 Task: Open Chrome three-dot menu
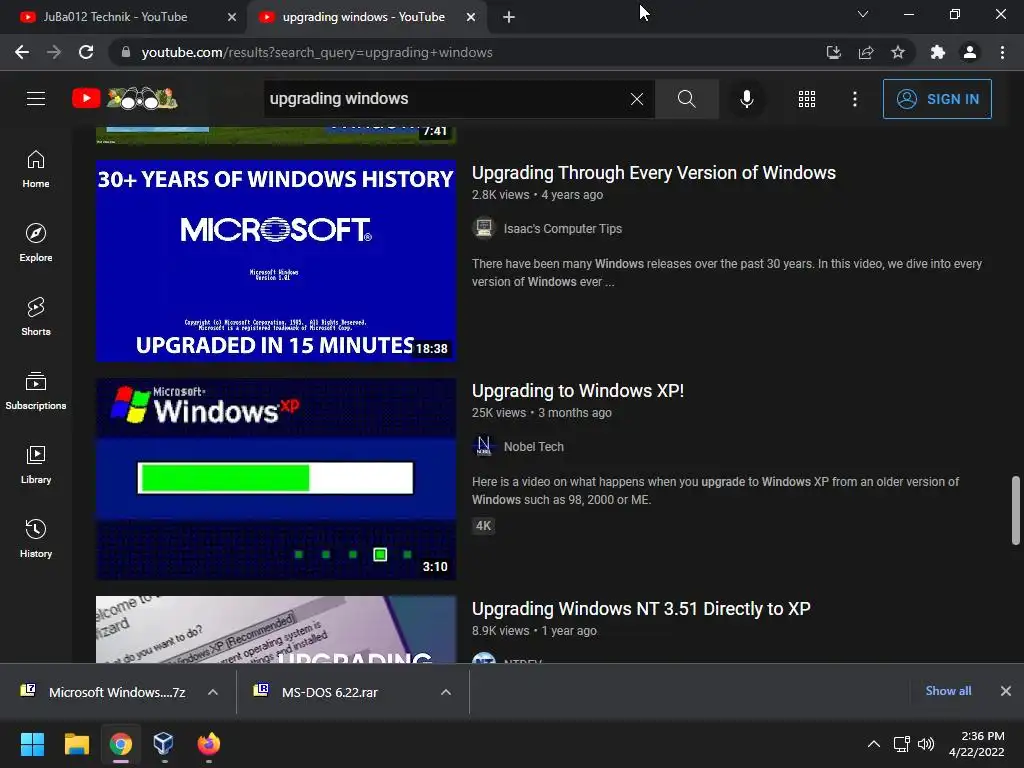1002,52
